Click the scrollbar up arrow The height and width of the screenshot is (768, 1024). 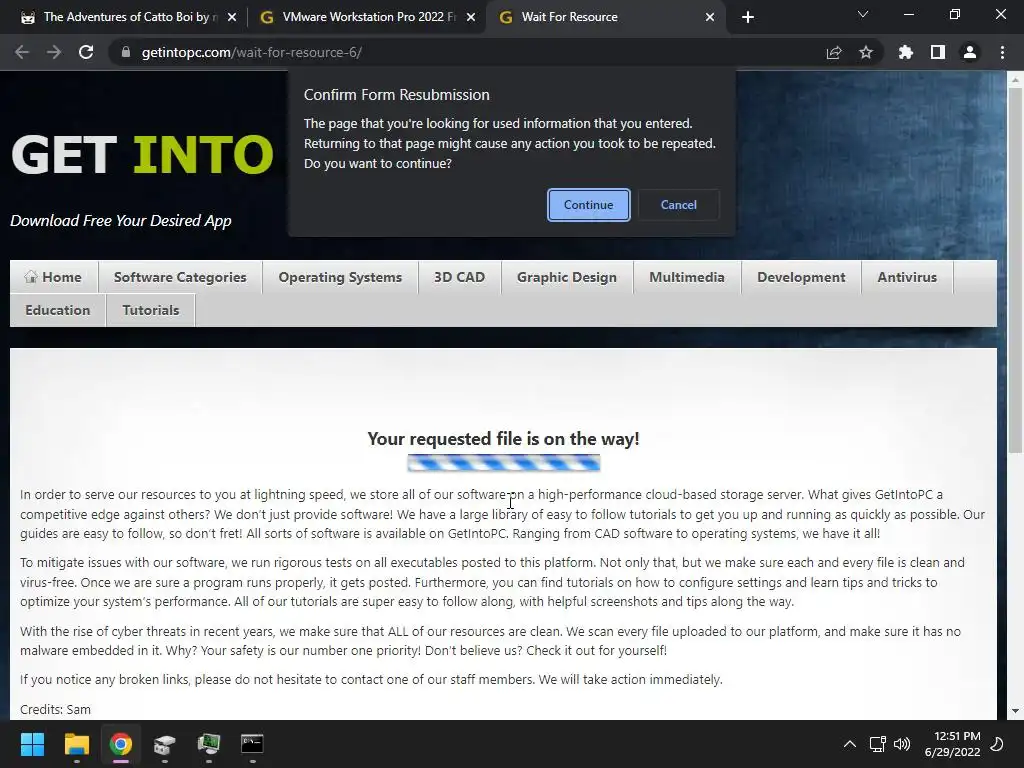(x=1015, y=80)
